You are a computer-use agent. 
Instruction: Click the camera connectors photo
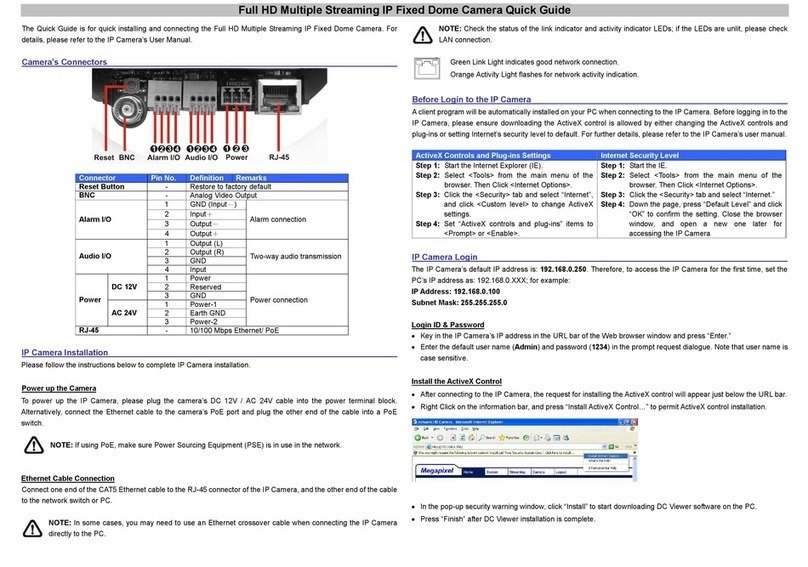click(x=210, y=114)
